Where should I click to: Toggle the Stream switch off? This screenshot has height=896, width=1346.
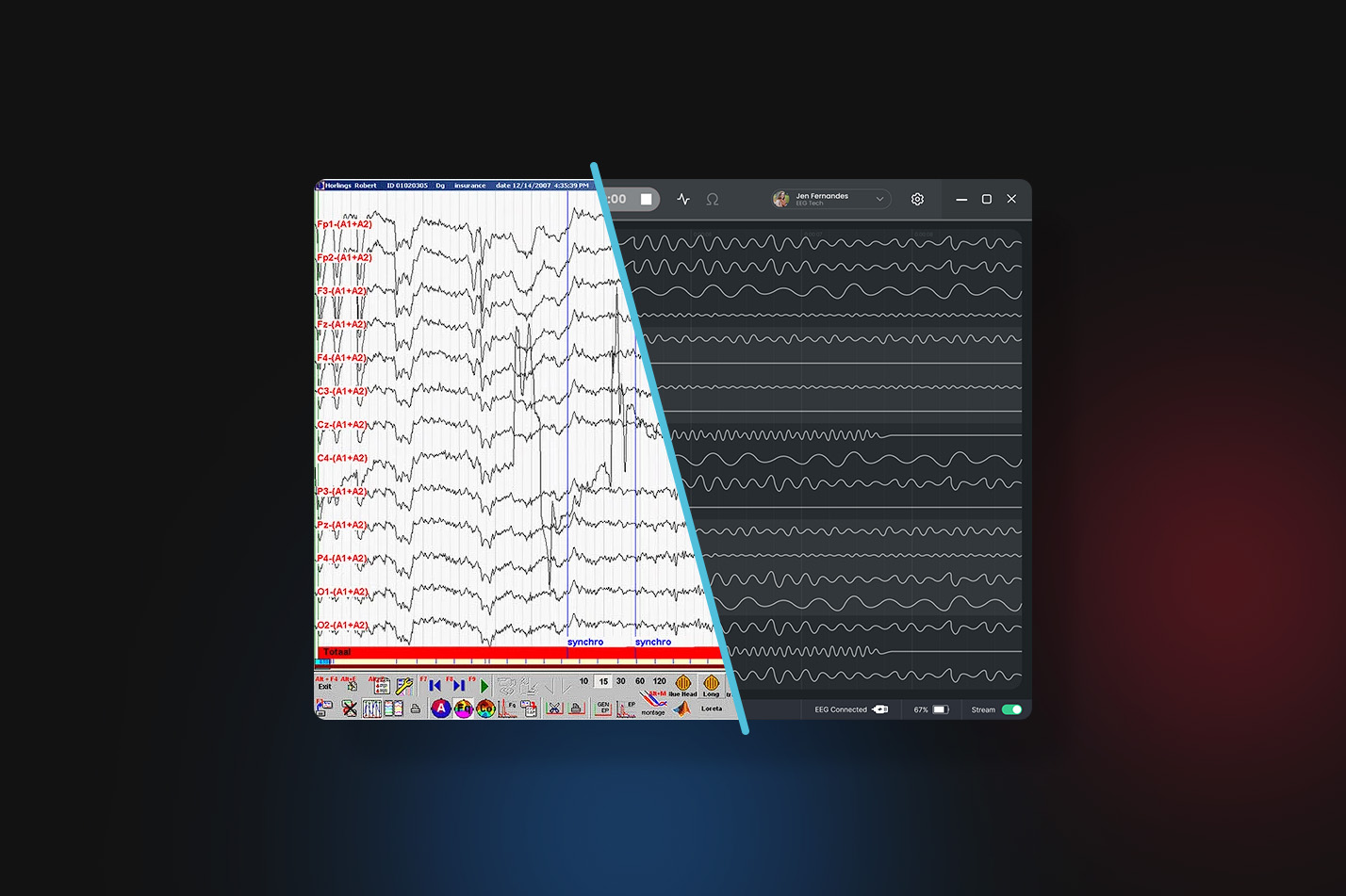(x=1011, y=709)
